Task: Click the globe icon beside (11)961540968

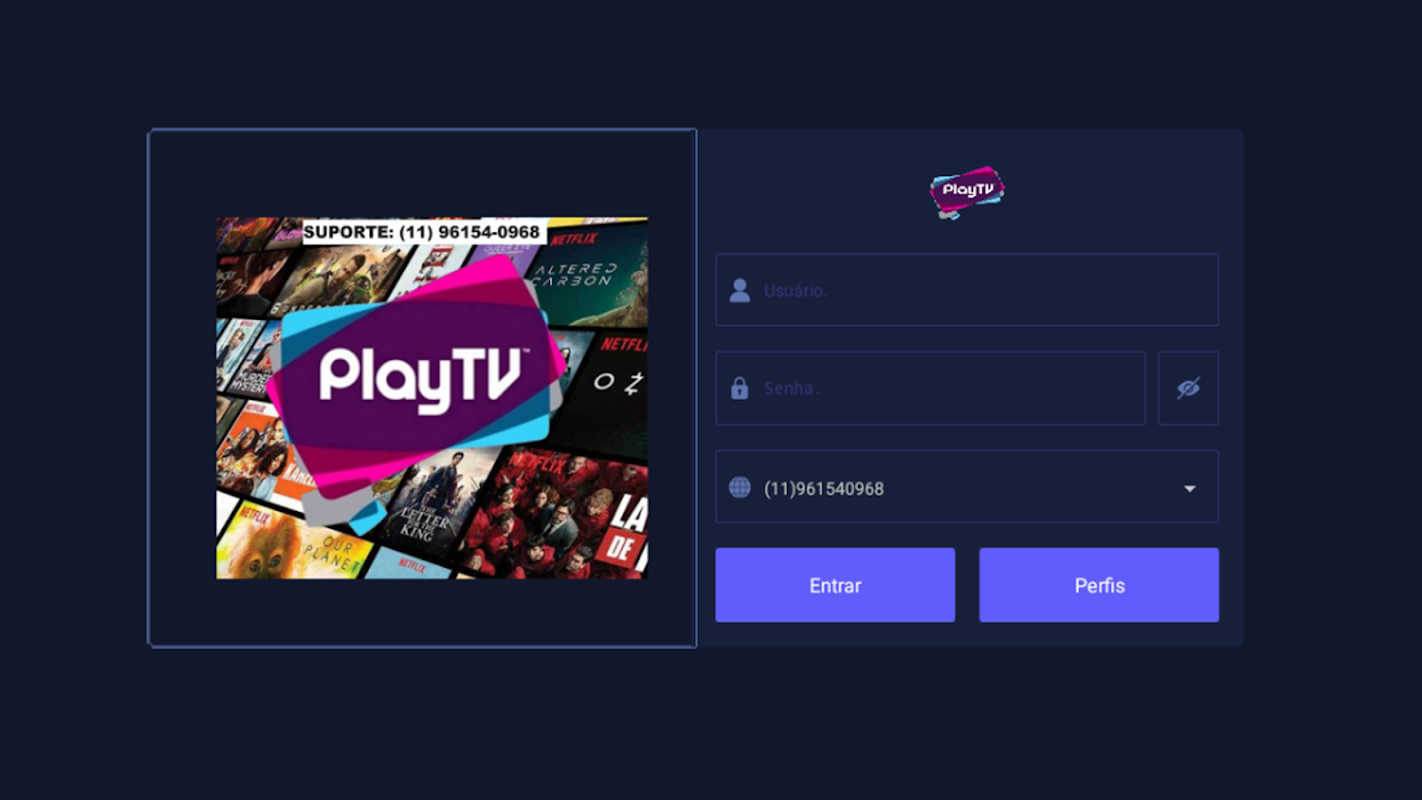Action: click(740, 487)
